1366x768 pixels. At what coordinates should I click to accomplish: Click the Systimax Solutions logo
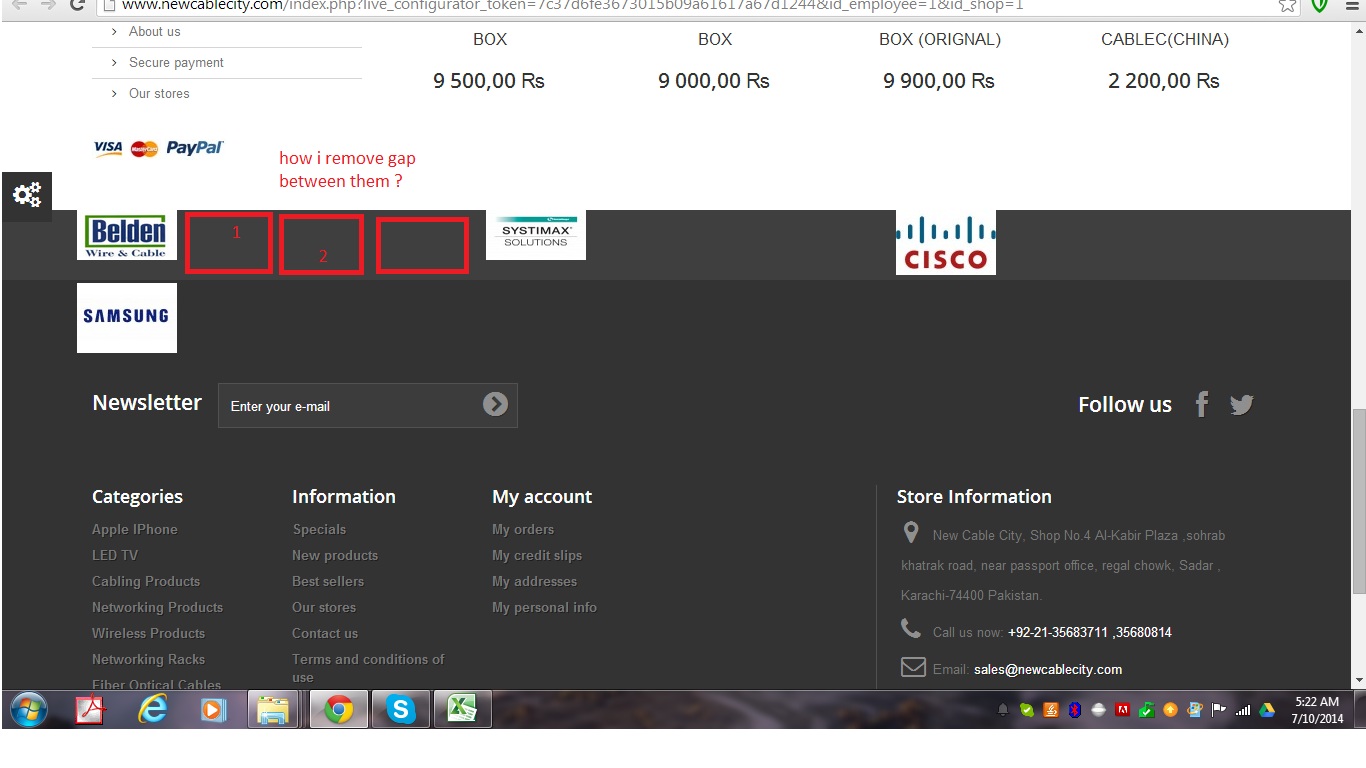536,235
